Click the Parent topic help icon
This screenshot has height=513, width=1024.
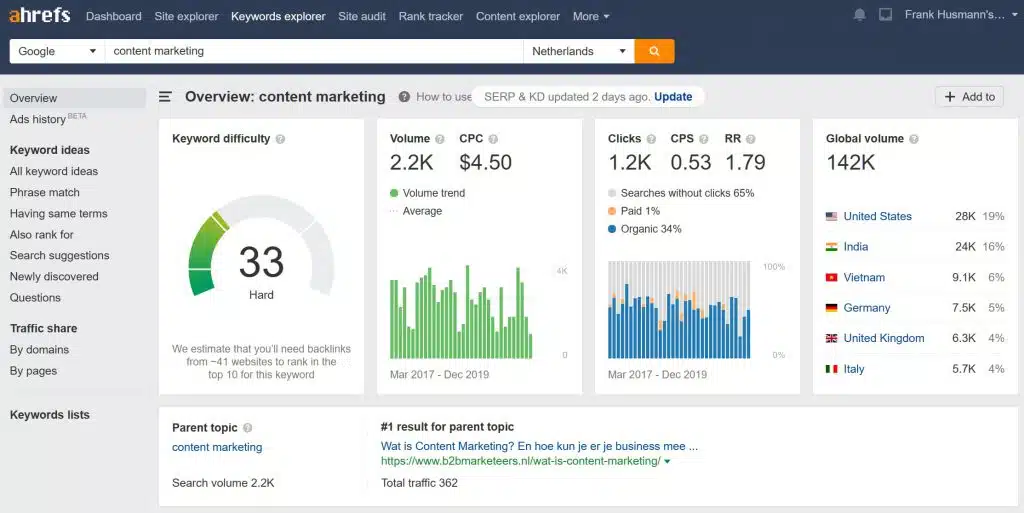(248, 428)
